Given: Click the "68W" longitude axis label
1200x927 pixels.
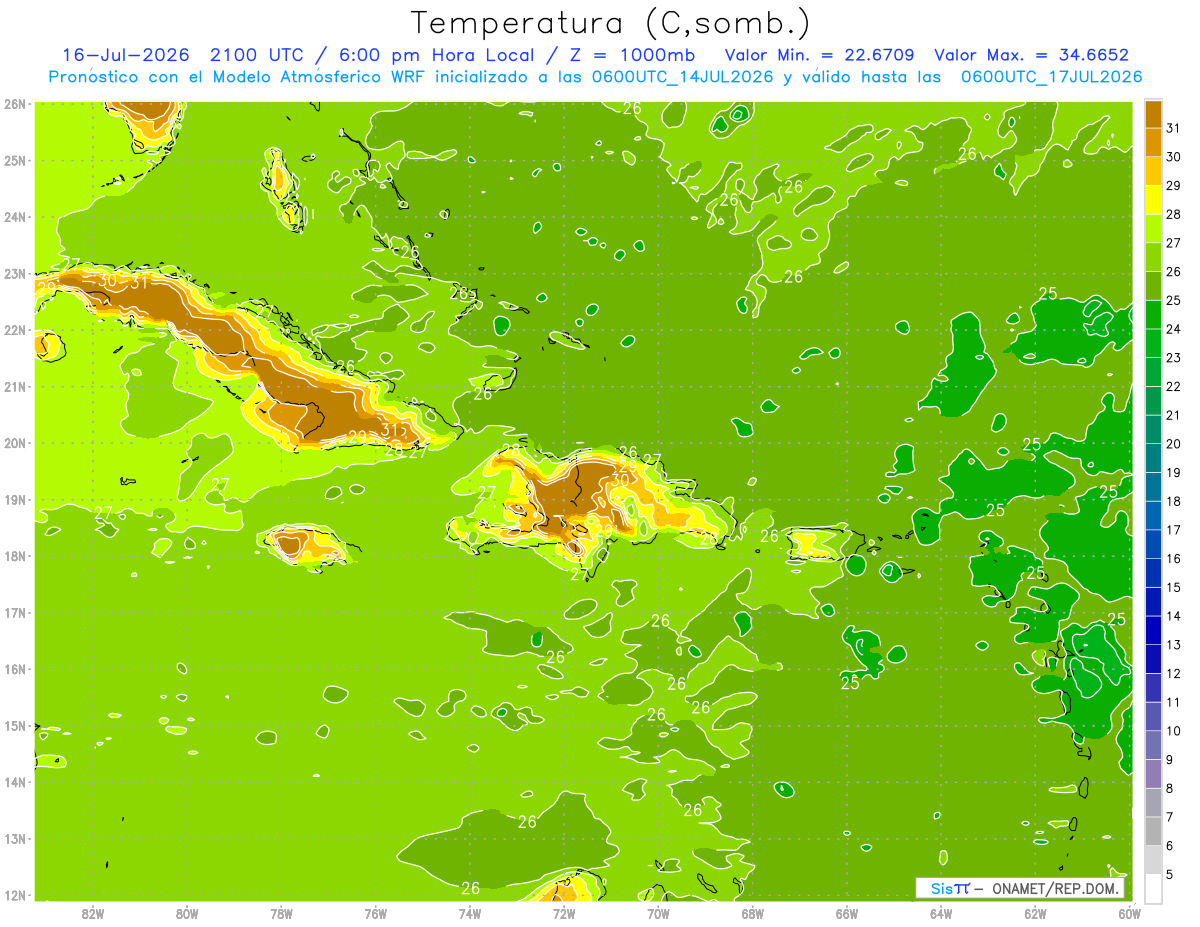Looking at the screenshot, I should pyautogui.click(x=752, y=913).
